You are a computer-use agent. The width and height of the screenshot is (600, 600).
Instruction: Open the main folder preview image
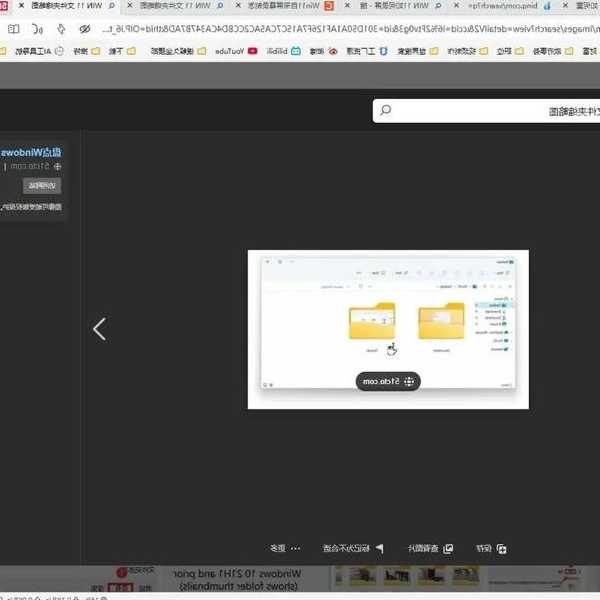pyautogui.click(x=388, y=329)
